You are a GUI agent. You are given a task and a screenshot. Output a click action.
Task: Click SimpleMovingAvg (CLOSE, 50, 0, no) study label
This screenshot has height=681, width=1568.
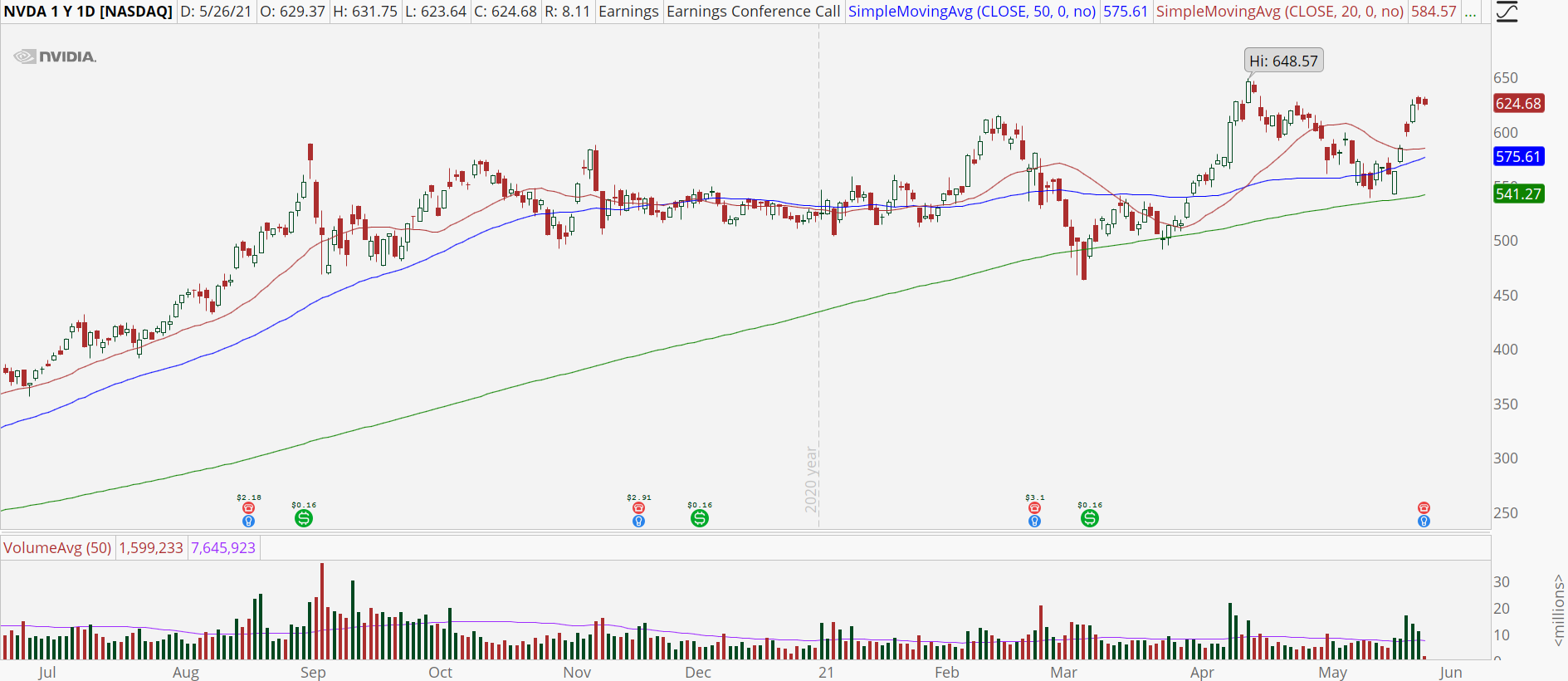972,12
